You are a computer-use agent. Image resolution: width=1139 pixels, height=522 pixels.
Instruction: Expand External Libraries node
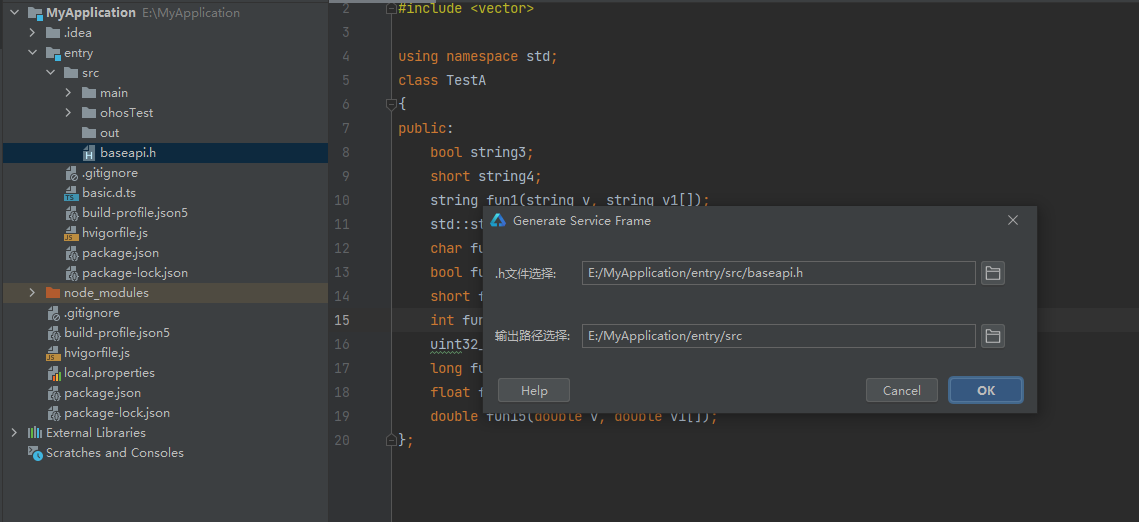coord(15,433)
